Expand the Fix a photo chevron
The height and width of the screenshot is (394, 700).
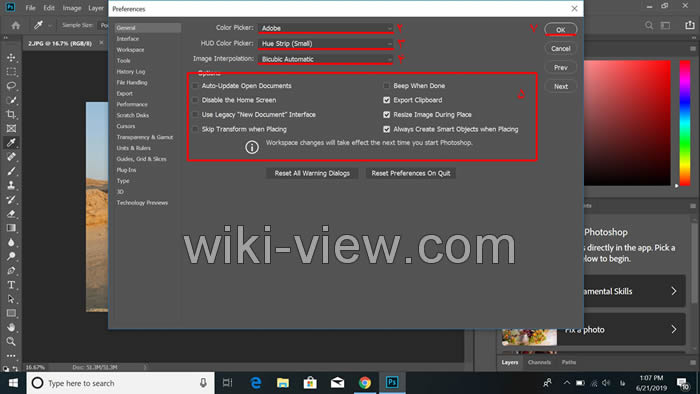pyautogui.click(x=674, y=329)
